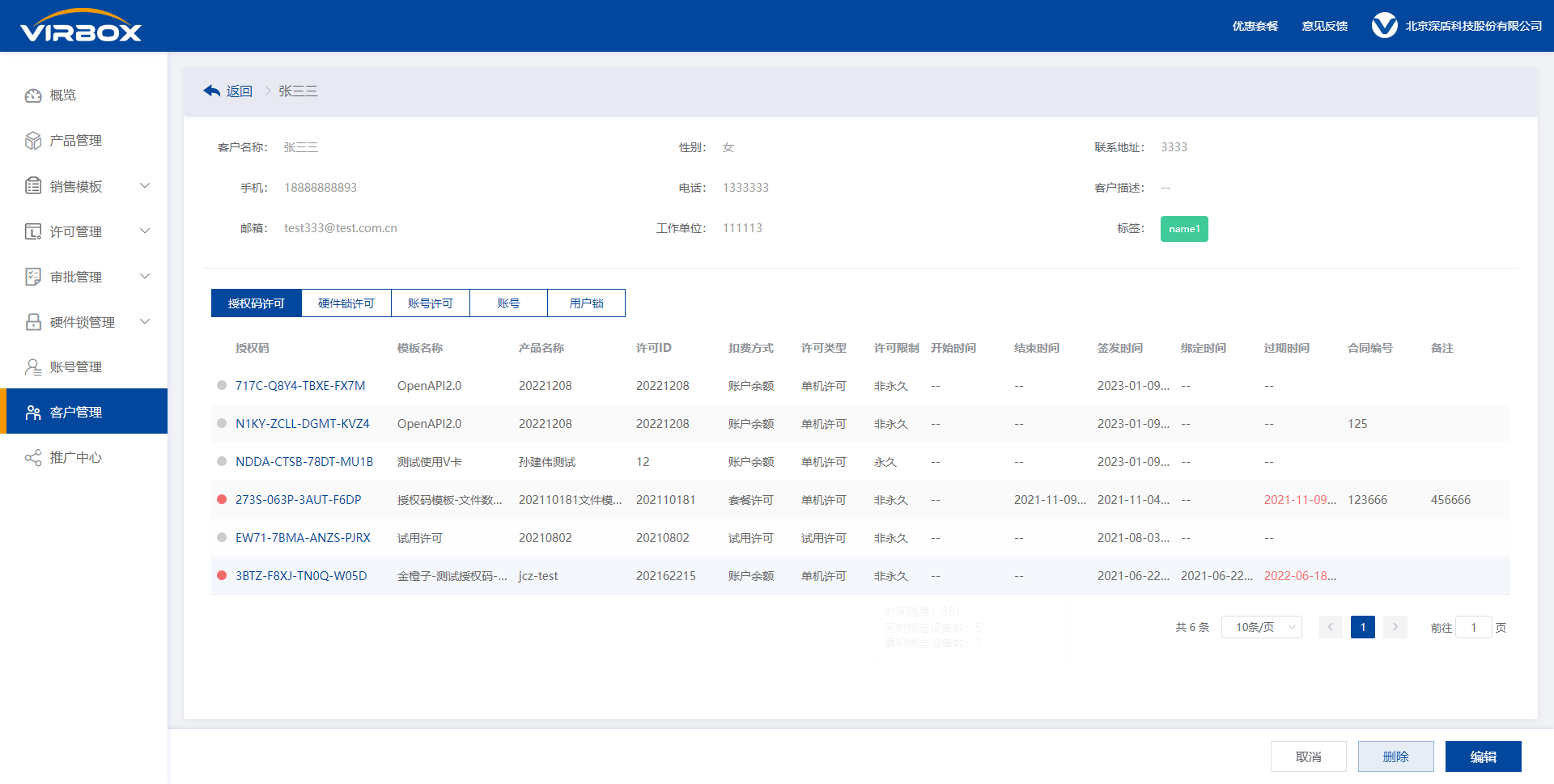
Task: Click the 取消 button
Action: (x=1309, y=756)
